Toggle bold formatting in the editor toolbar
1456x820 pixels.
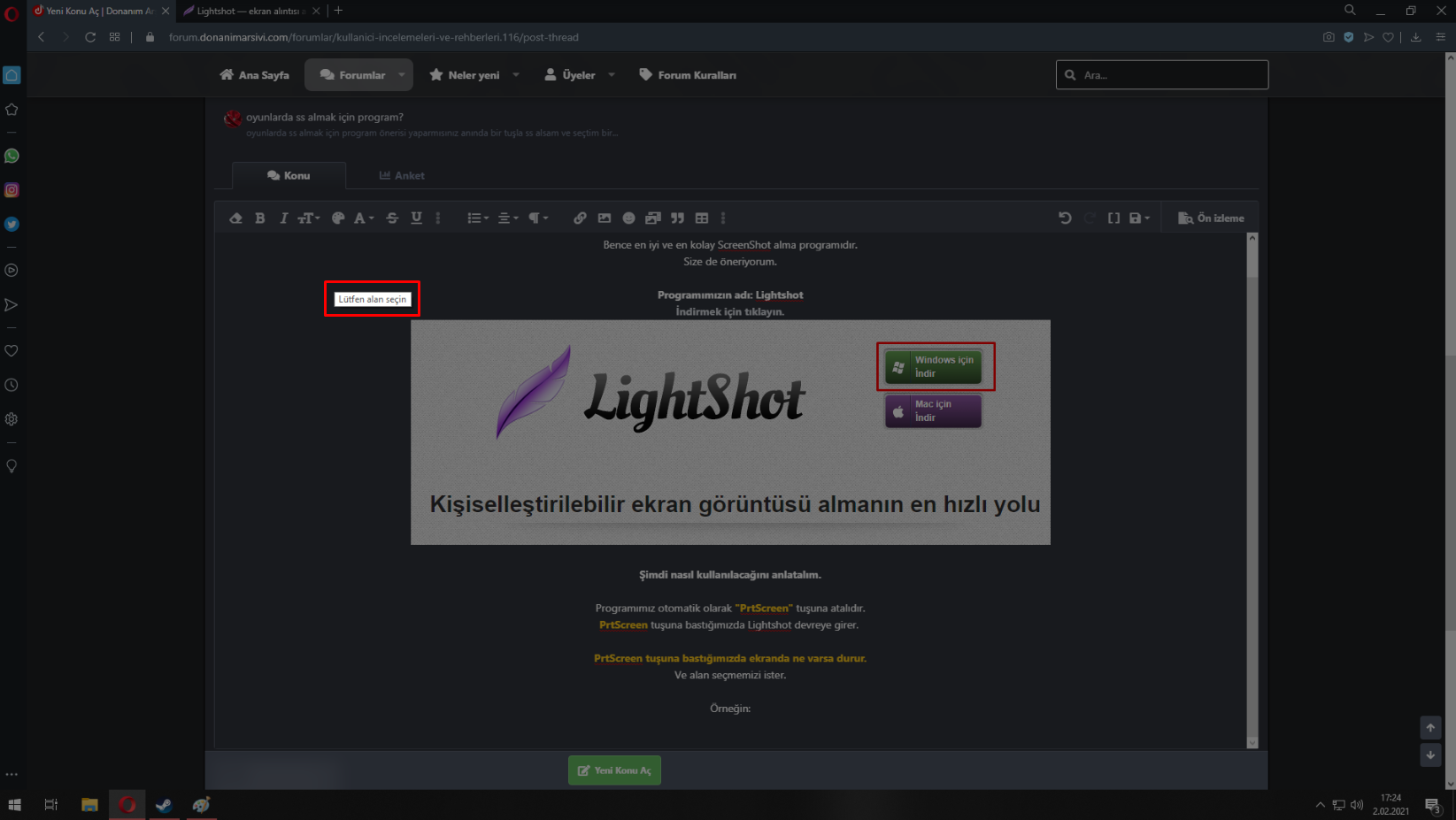coord(260,218)
